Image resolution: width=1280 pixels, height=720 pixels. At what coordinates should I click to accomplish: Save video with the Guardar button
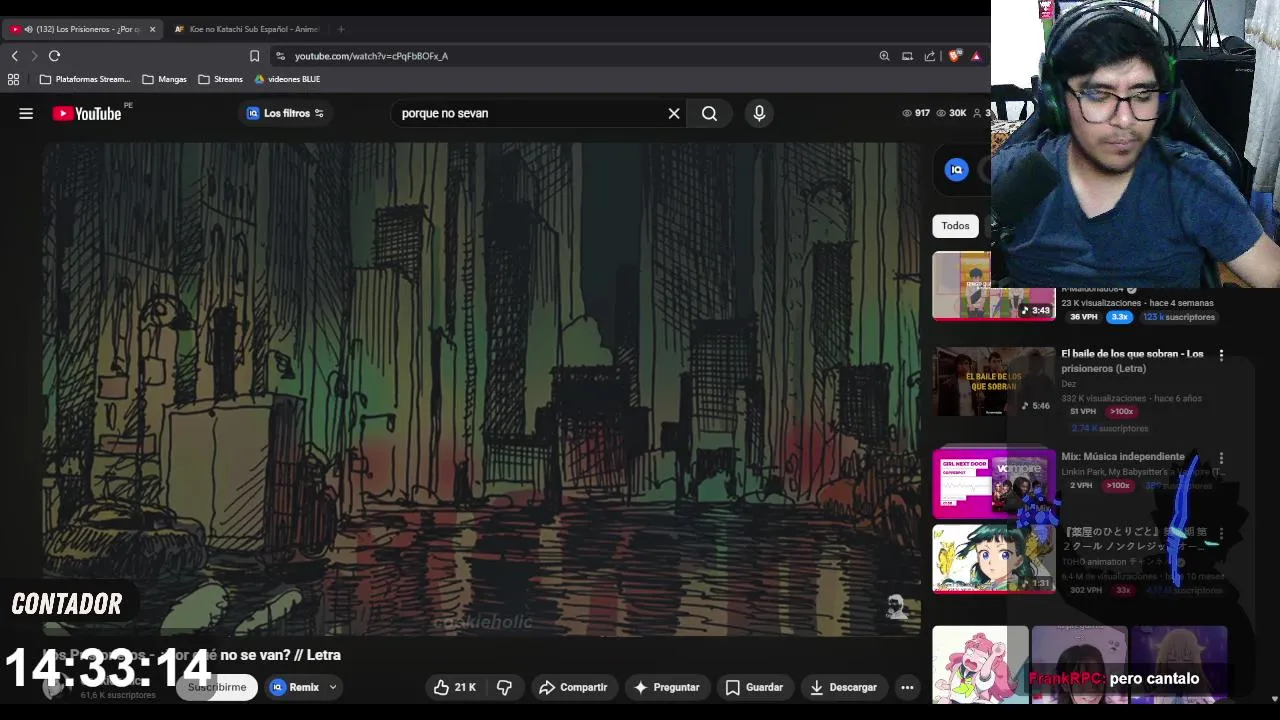pyautogui.click(x=754, y=687)
